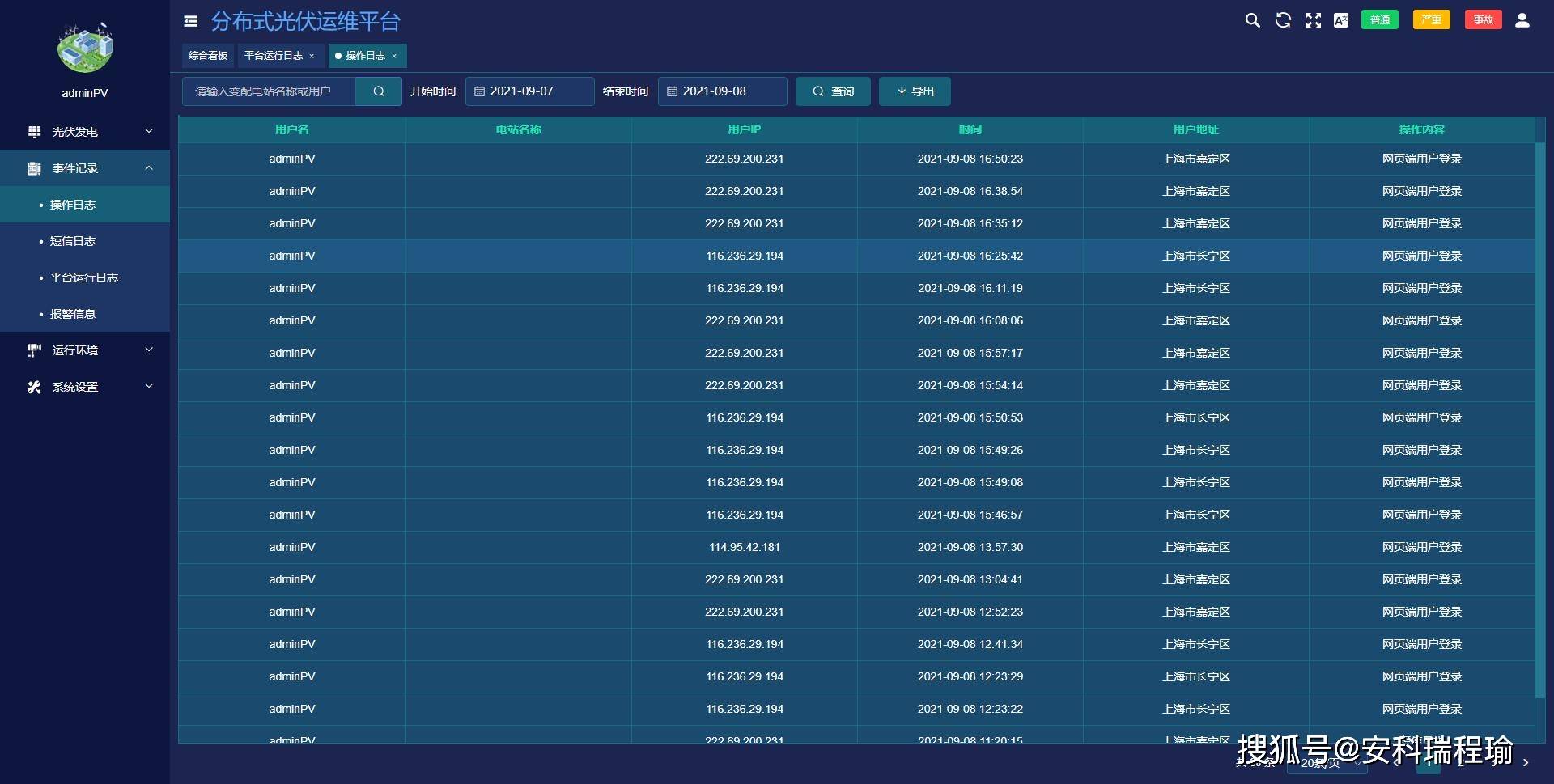This screenshot has width=1554, height=784.
Task: Switch to the 综合看板 tab
Action: pos(208,56)
